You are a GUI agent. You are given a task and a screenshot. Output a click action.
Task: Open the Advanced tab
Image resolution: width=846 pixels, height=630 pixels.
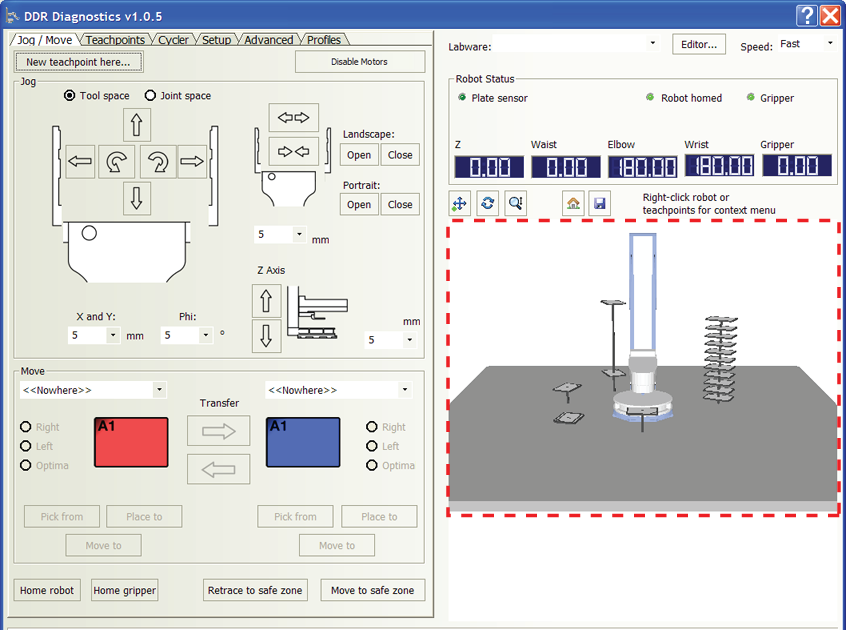coord(269,40)
